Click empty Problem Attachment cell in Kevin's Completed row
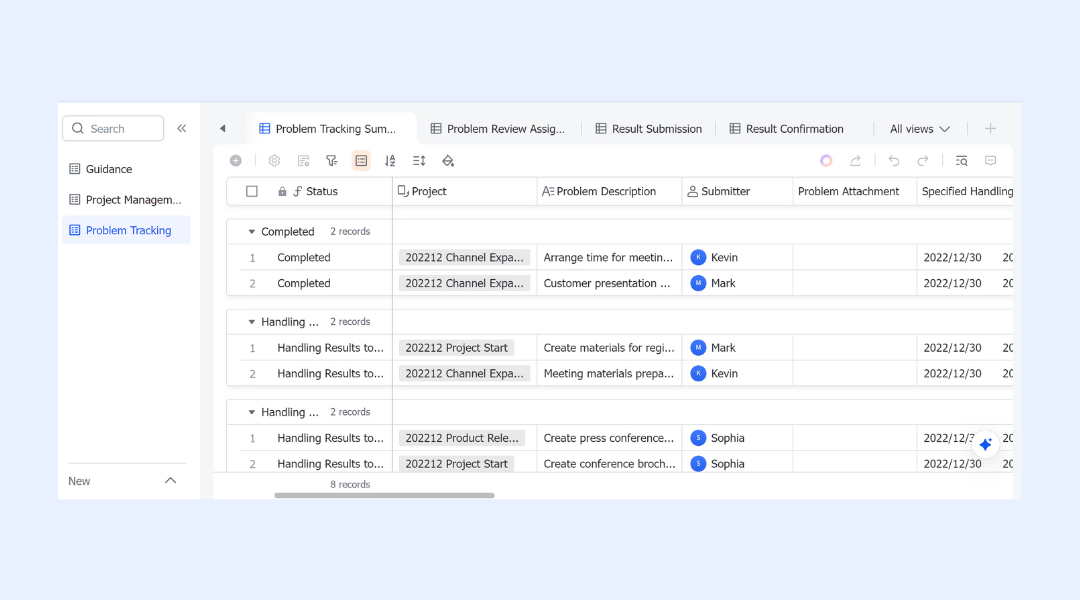The height and width of the screenshot is (600, 1080). click(855, 257)
